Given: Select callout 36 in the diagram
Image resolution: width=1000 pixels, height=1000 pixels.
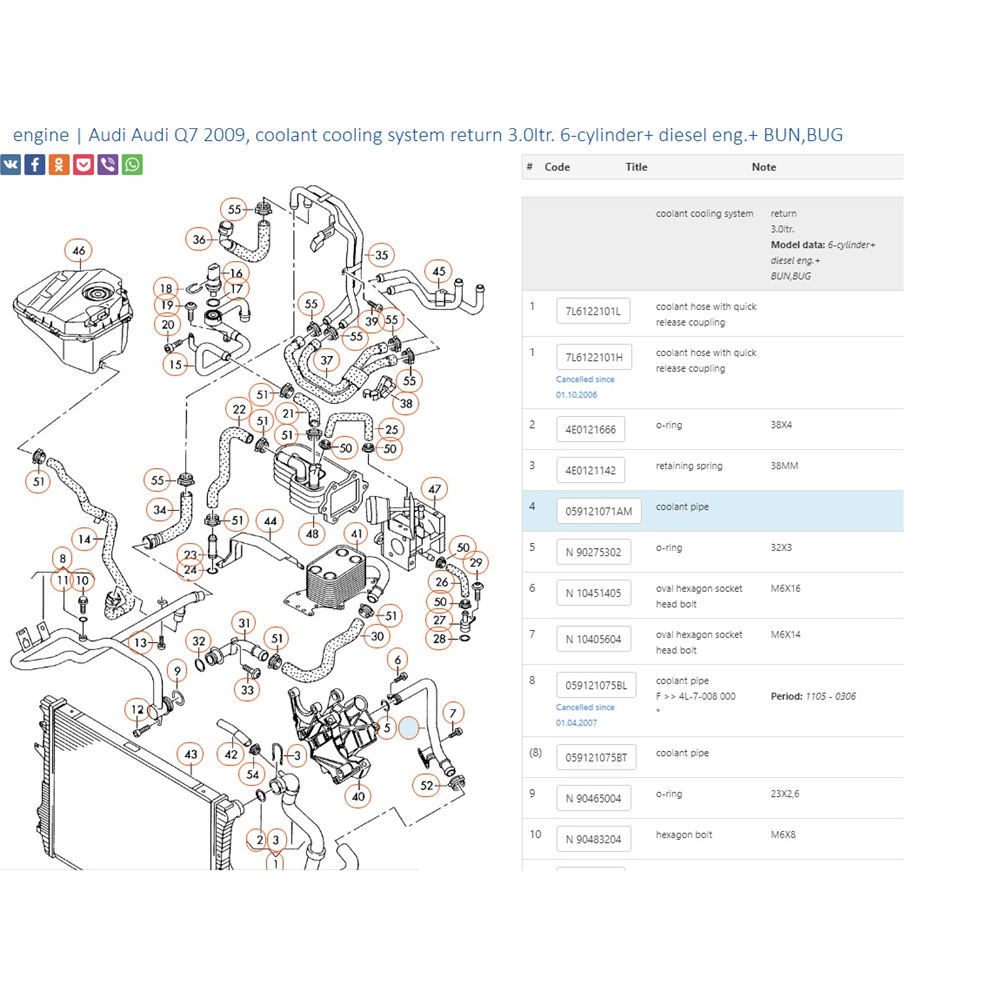Looking at the screenshot, I should (199, 239).
